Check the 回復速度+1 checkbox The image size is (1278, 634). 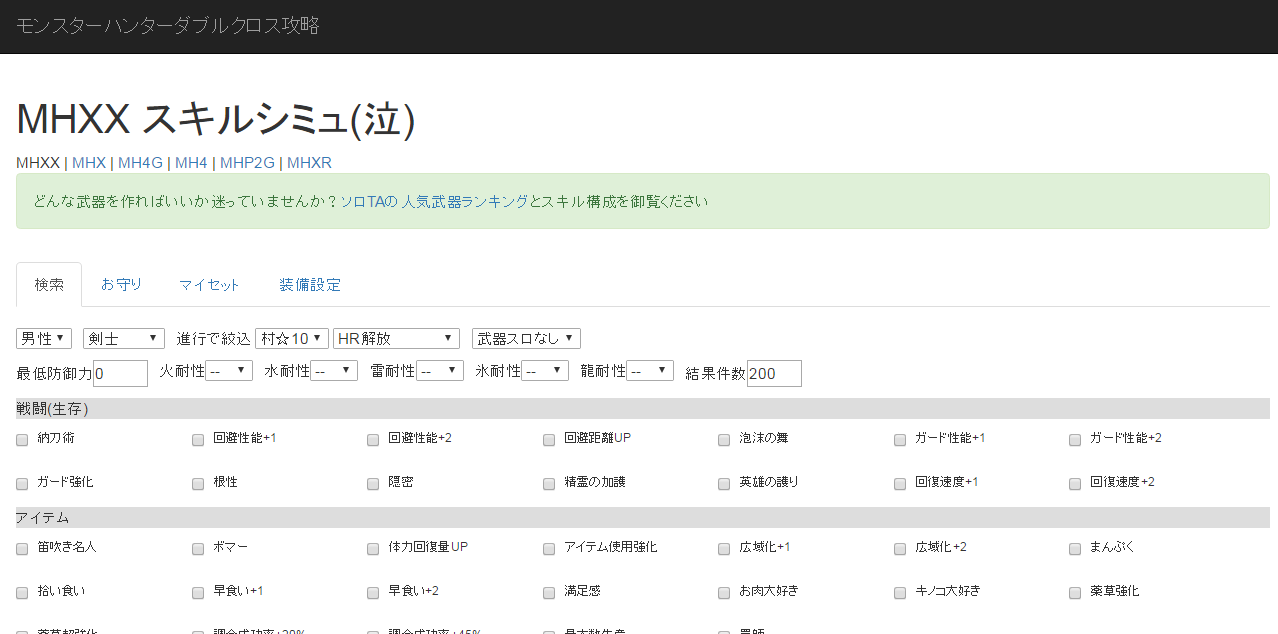(x=900, y=484)
